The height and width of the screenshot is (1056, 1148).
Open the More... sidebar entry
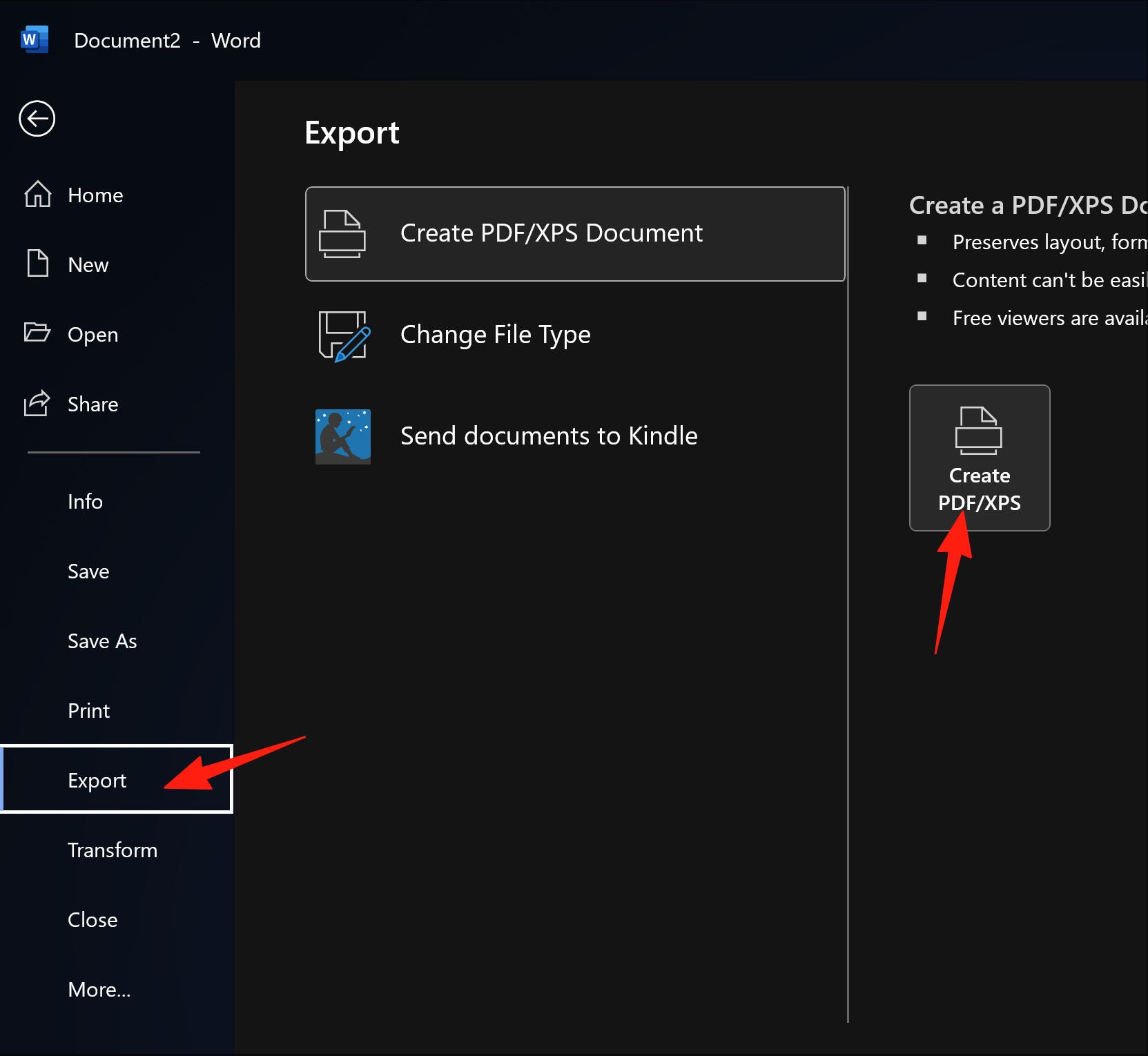pos(116,990)
